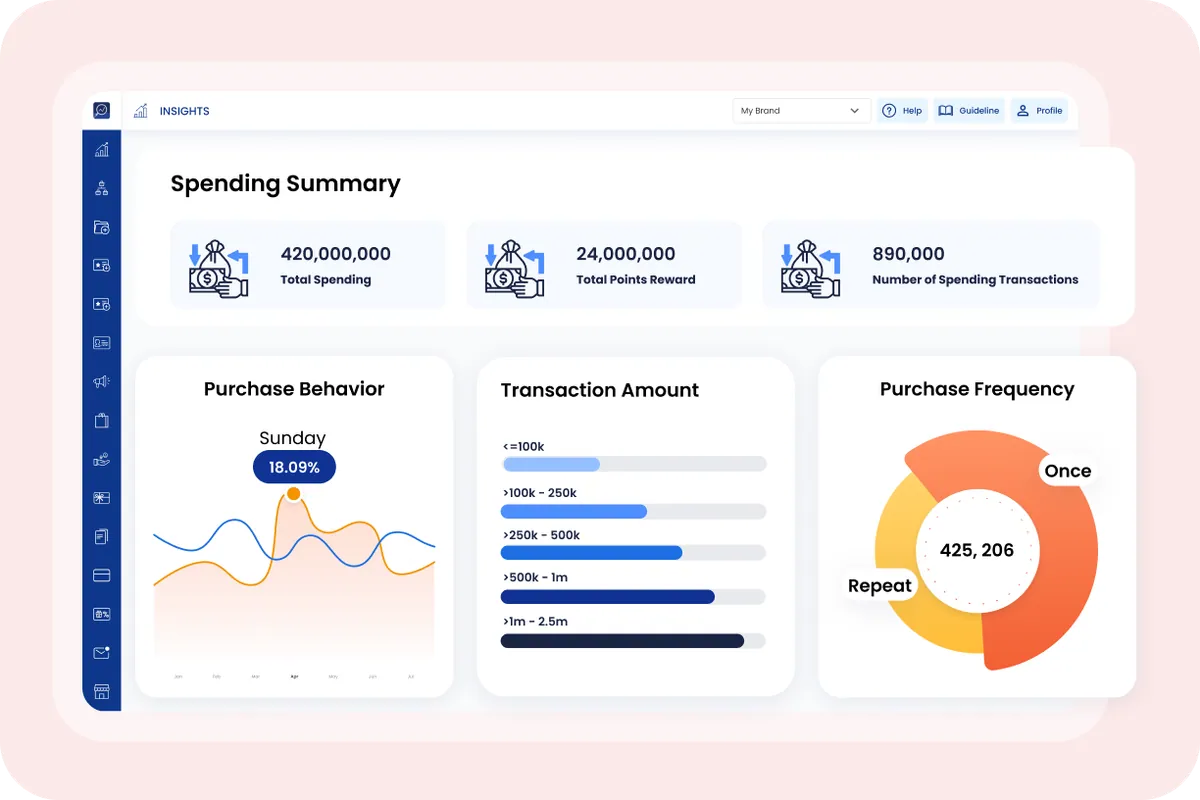Click the app logo in top-left corner

(101, 110)
